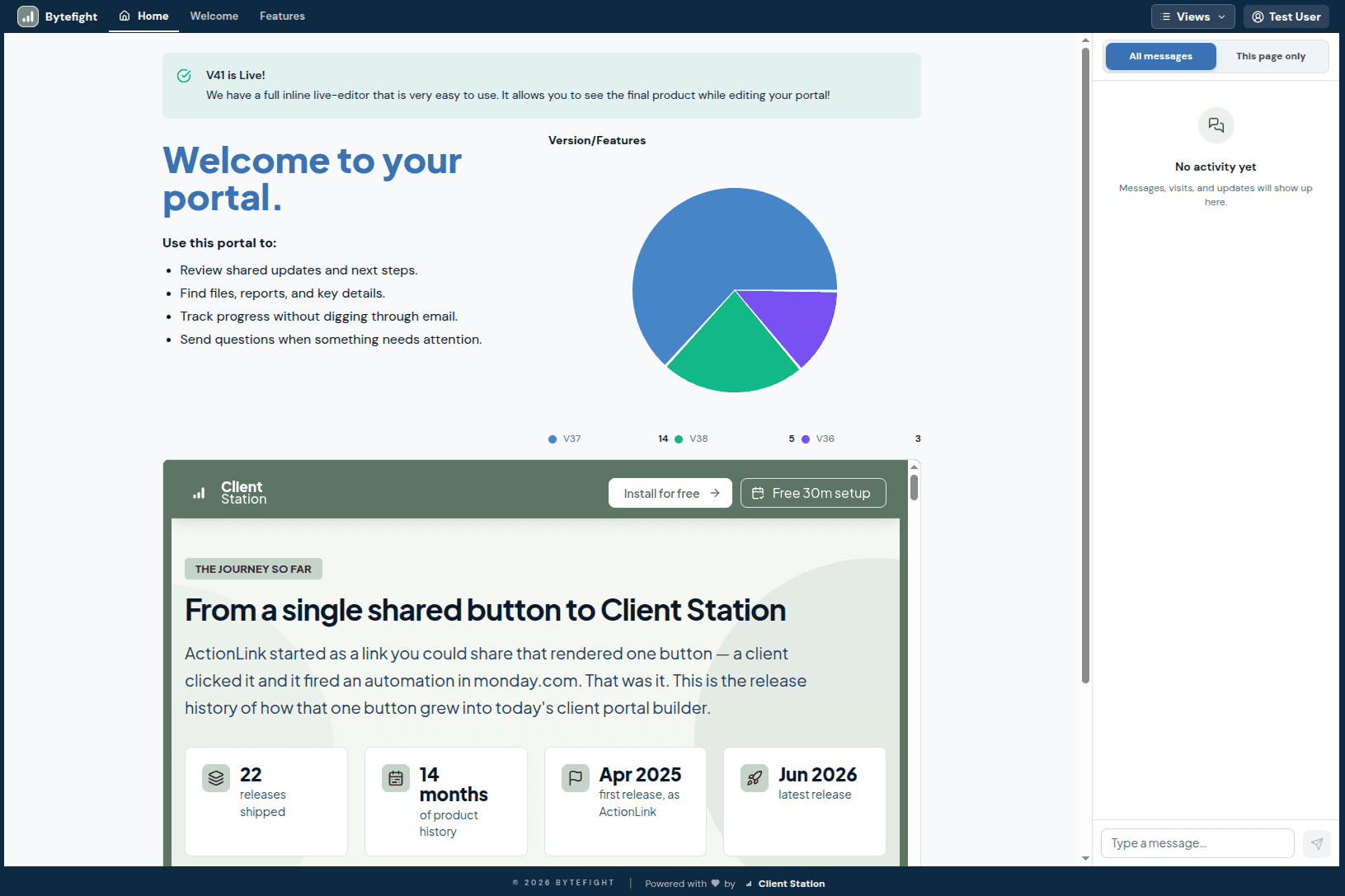Click the green checkmark announcement icon
Viewport: 1345px width, 896px height.
tap(185, 76)
